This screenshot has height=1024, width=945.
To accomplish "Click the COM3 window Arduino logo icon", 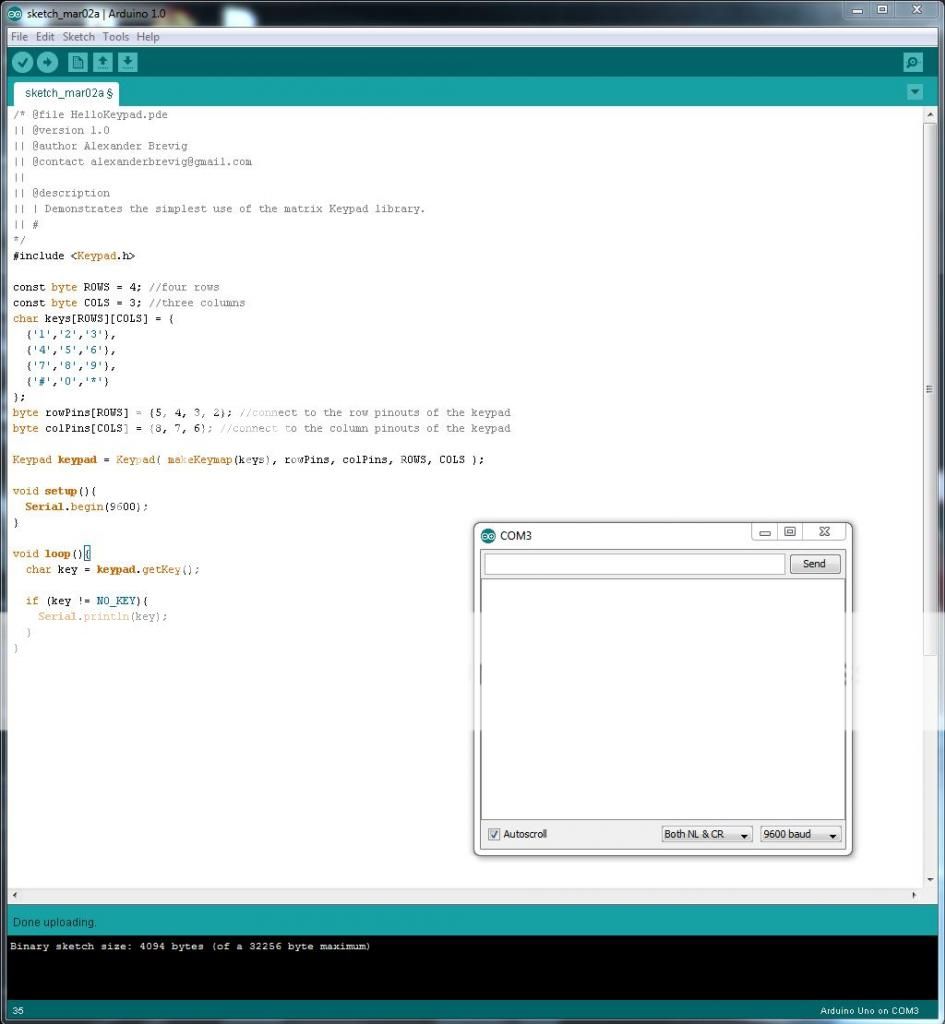I will (488, 536).
